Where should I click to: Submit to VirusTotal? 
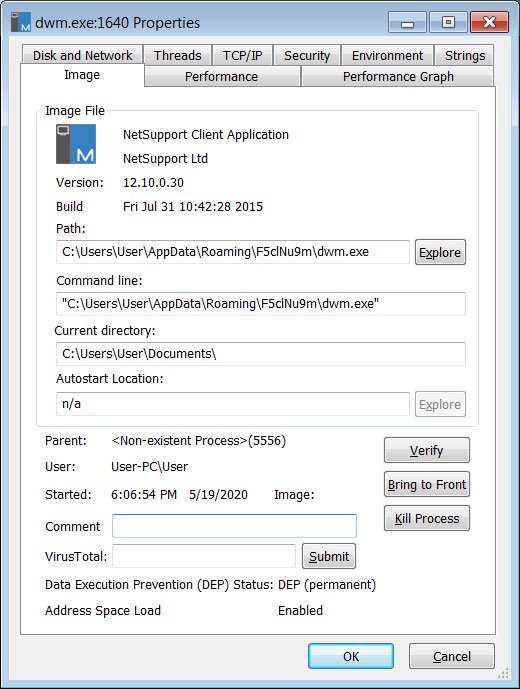(329, 556)
